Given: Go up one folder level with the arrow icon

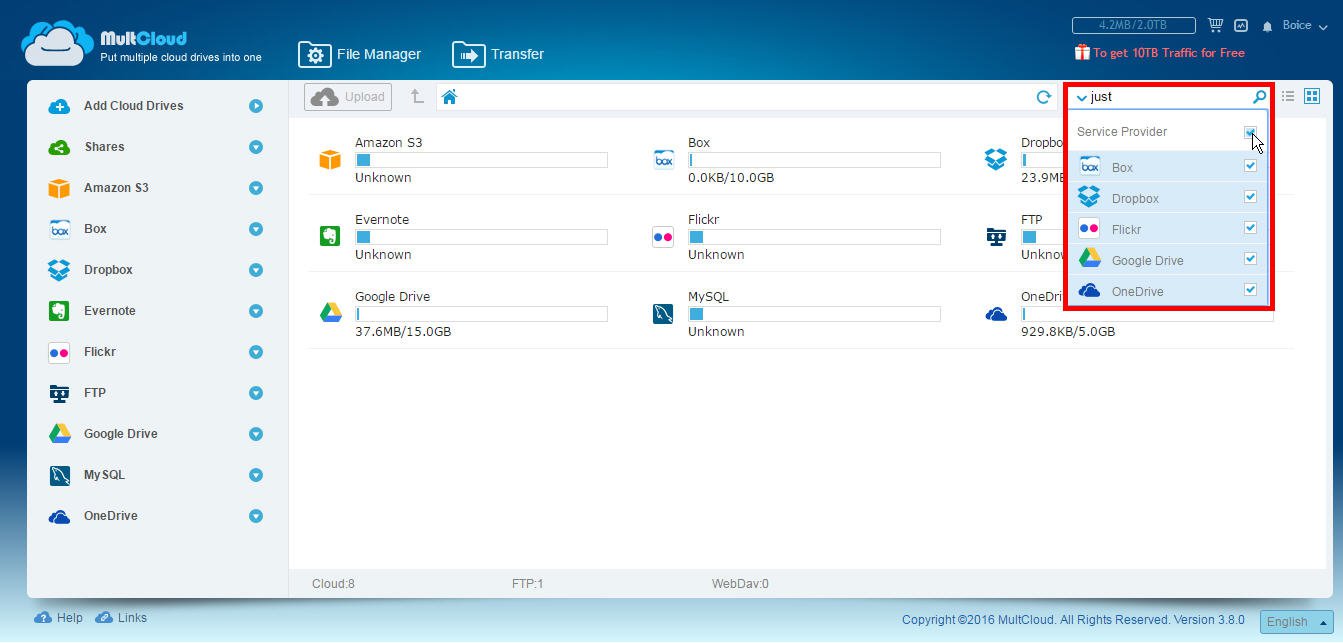Looking at the screenshot, I should pos(417,97).
